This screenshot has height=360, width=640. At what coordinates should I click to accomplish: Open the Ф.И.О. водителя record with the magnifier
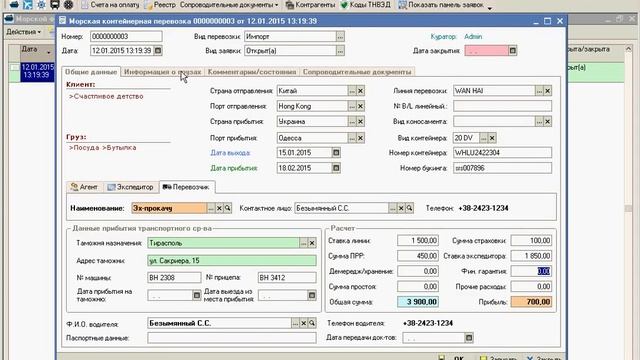pyautogui.click(x=312, y=323)
